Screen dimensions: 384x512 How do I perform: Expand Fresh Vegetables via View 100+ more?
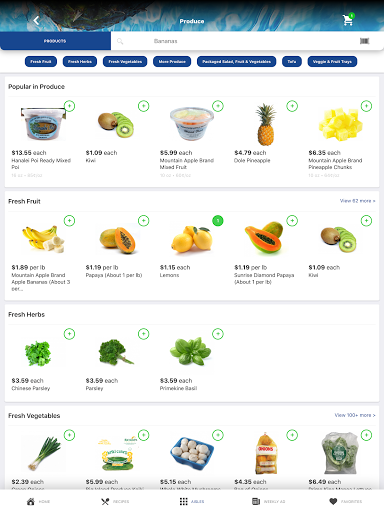355,415
